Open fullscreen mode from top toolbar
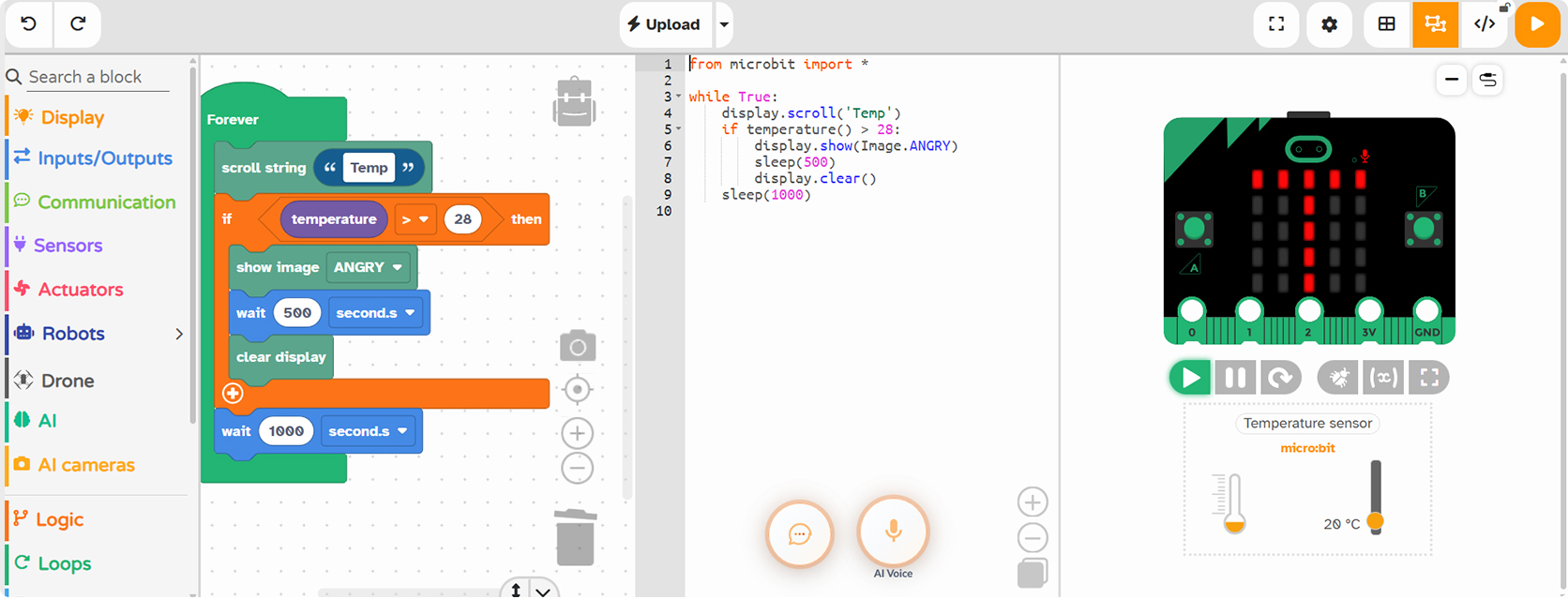 [x=1276, y=24]
